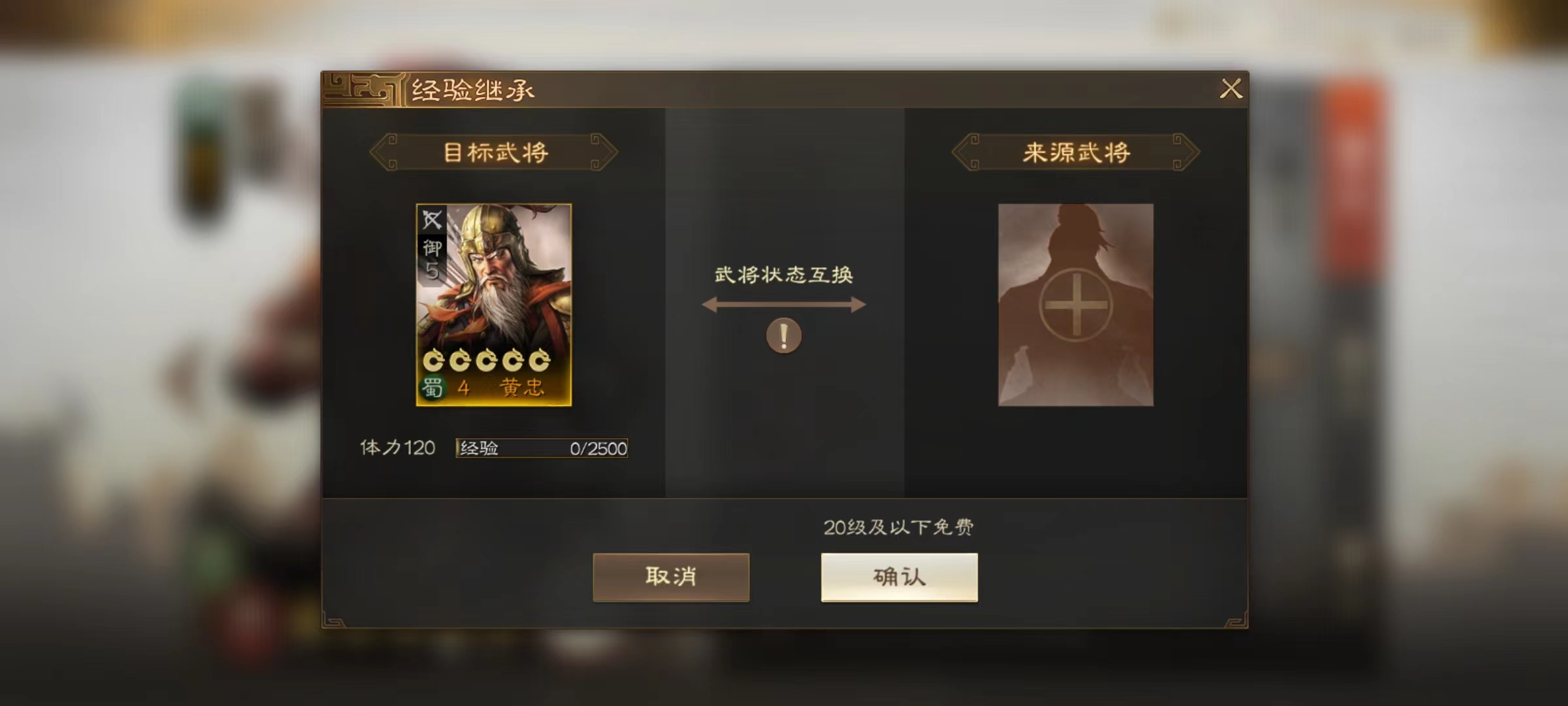Click the 经验 progress bar
This screenshot has height=706, width=1568.
click(x=542, y=448)
